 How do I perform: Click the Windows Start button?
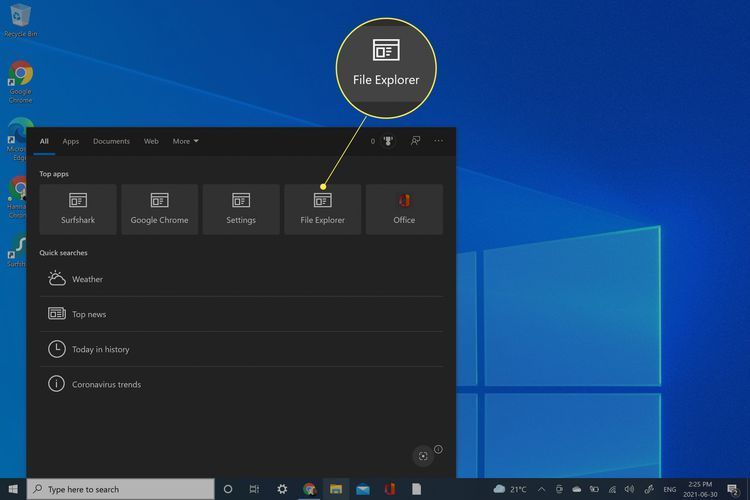pyautogui.click(x=13, y=489)
